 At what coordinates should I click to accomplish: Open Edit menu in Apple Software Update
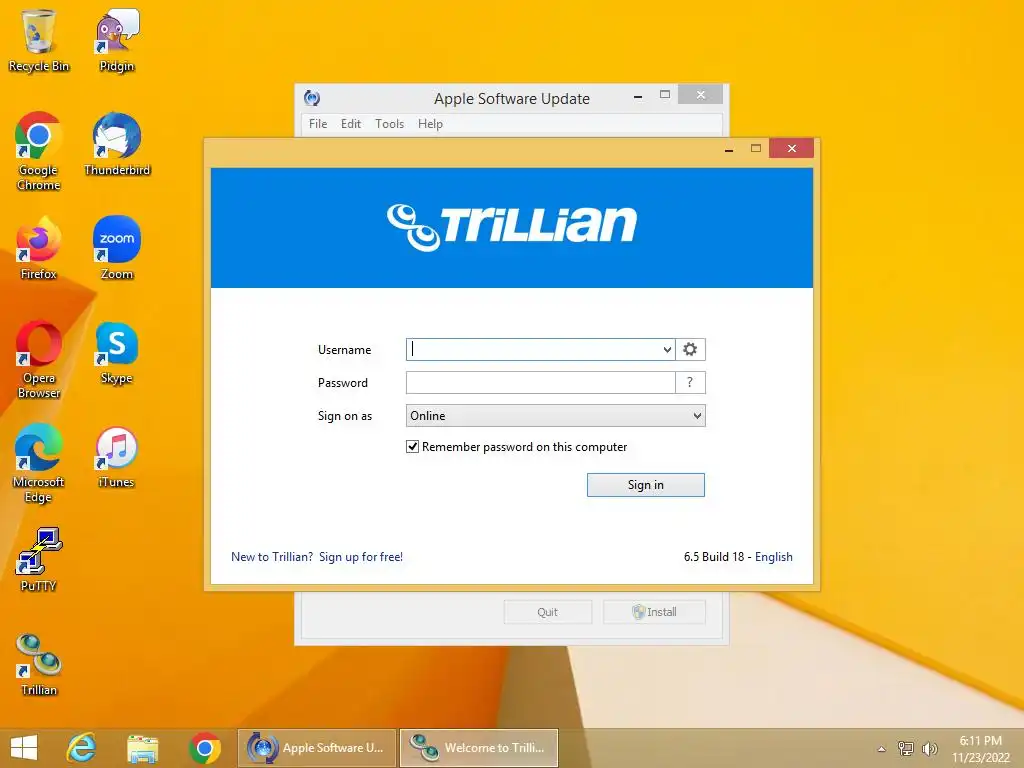[351, 123]
